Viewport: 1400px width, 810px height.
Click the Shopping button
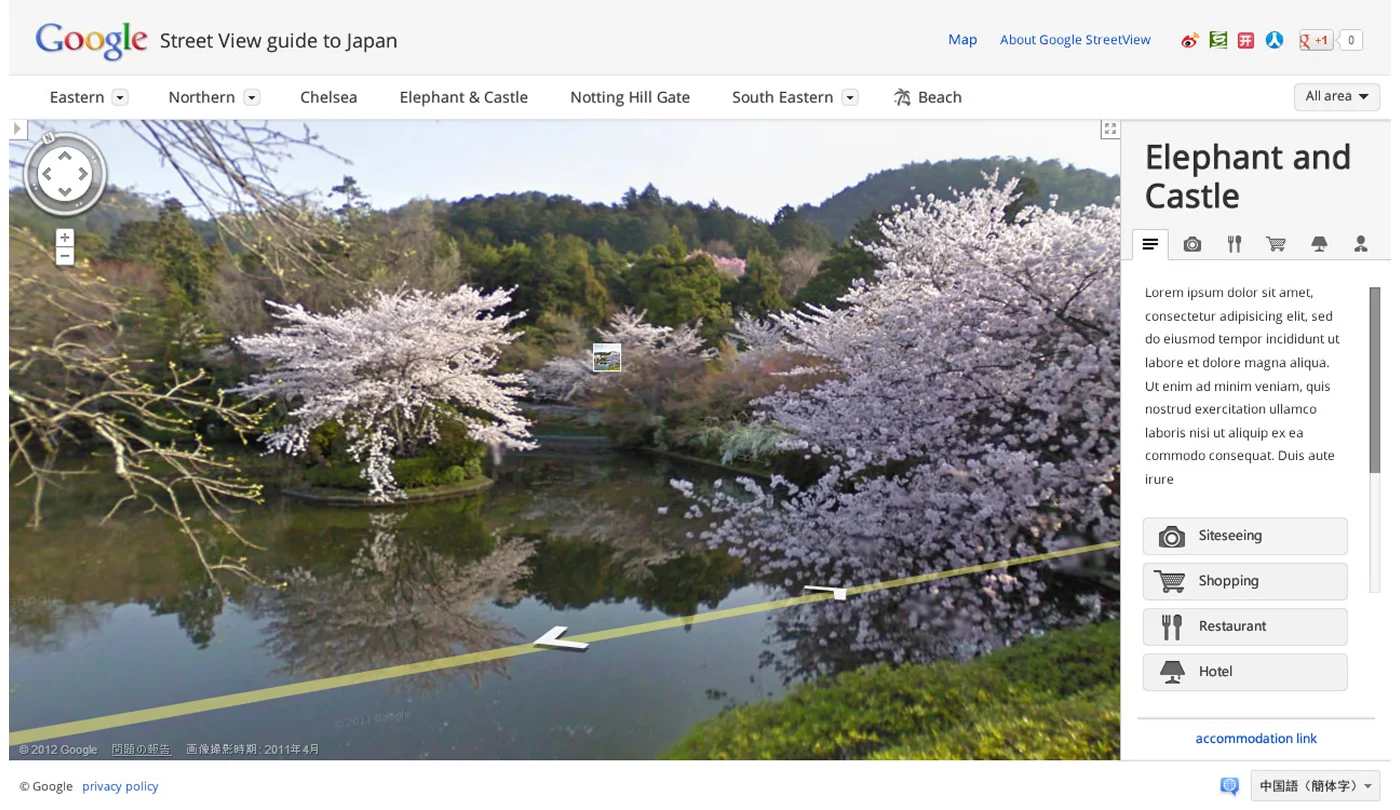pyautogui.click(x=1245, y=581)
